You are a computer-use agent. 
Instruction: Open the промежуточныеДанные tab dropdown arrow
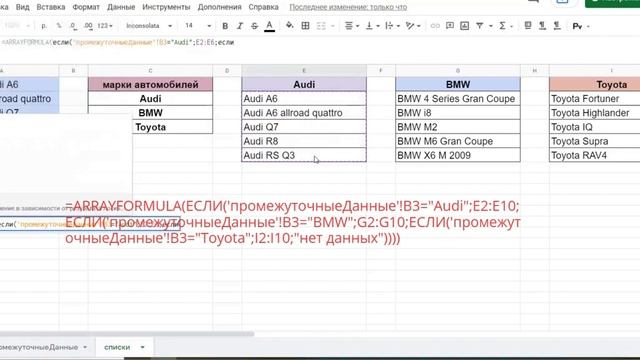coord(85,347)
